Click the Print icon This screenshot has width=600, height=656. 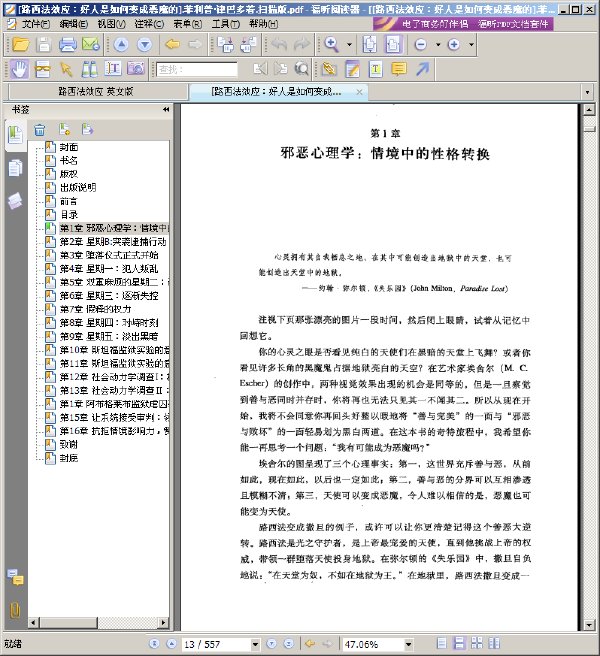pyautogui.click(x=68, y=44)
